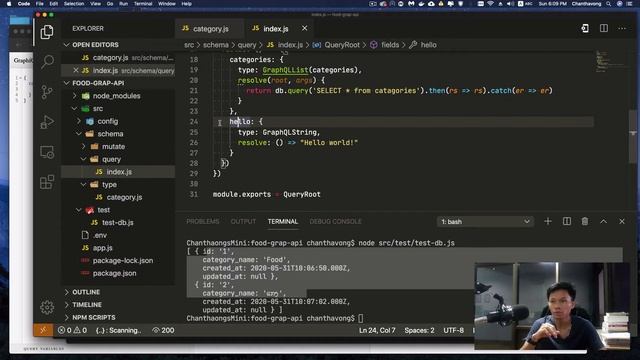The height and width of the screenshot is (360, 640).
Task: Close index.js in Open Editors list
Action: 76,70
